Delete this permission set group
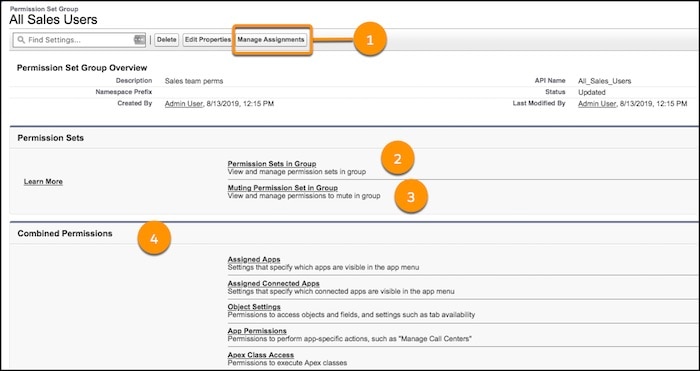 (167, 40)
